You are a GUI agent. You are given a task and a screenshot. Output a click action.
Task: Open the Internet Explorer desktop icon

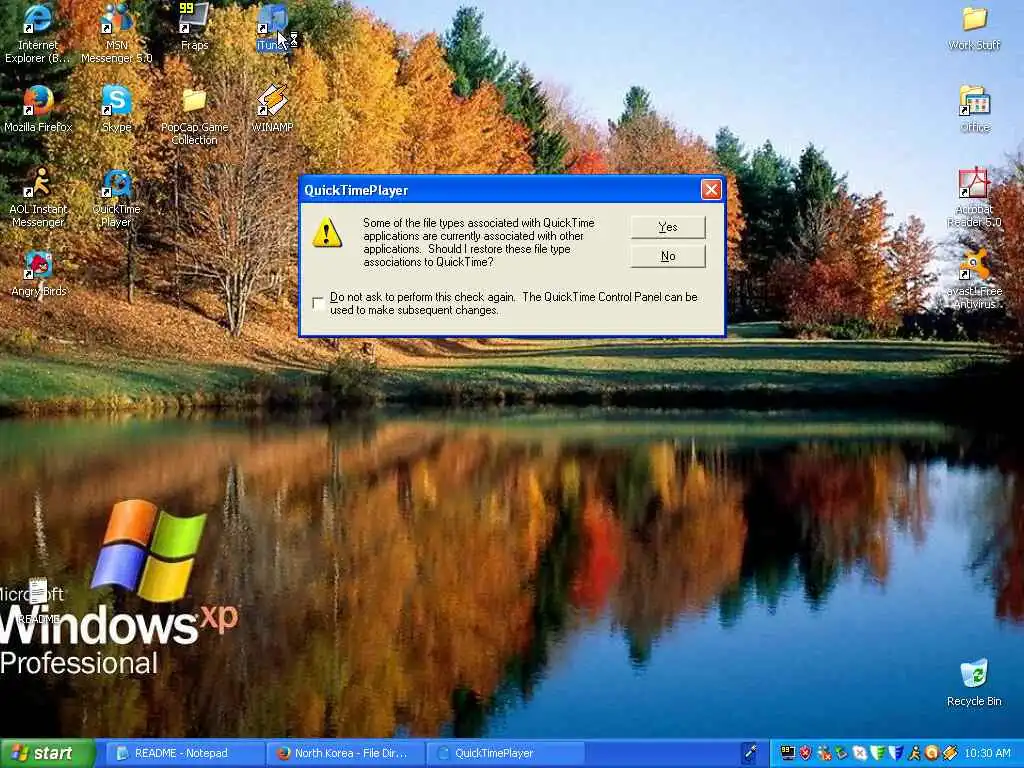coord(37,34)
